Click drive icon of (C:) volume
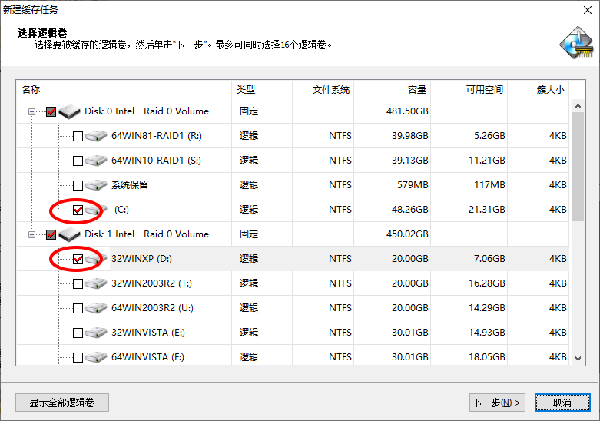 tap(96, 210)
